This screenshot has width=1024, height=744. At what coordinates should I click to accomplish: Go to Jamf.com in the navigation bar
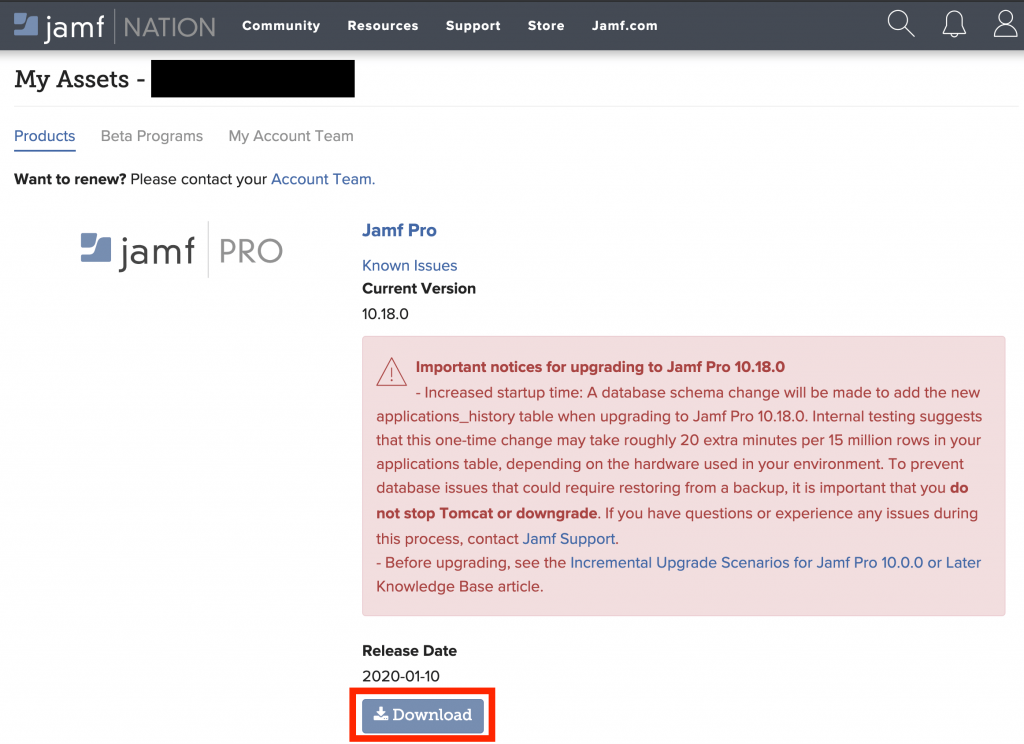point(624,25)
